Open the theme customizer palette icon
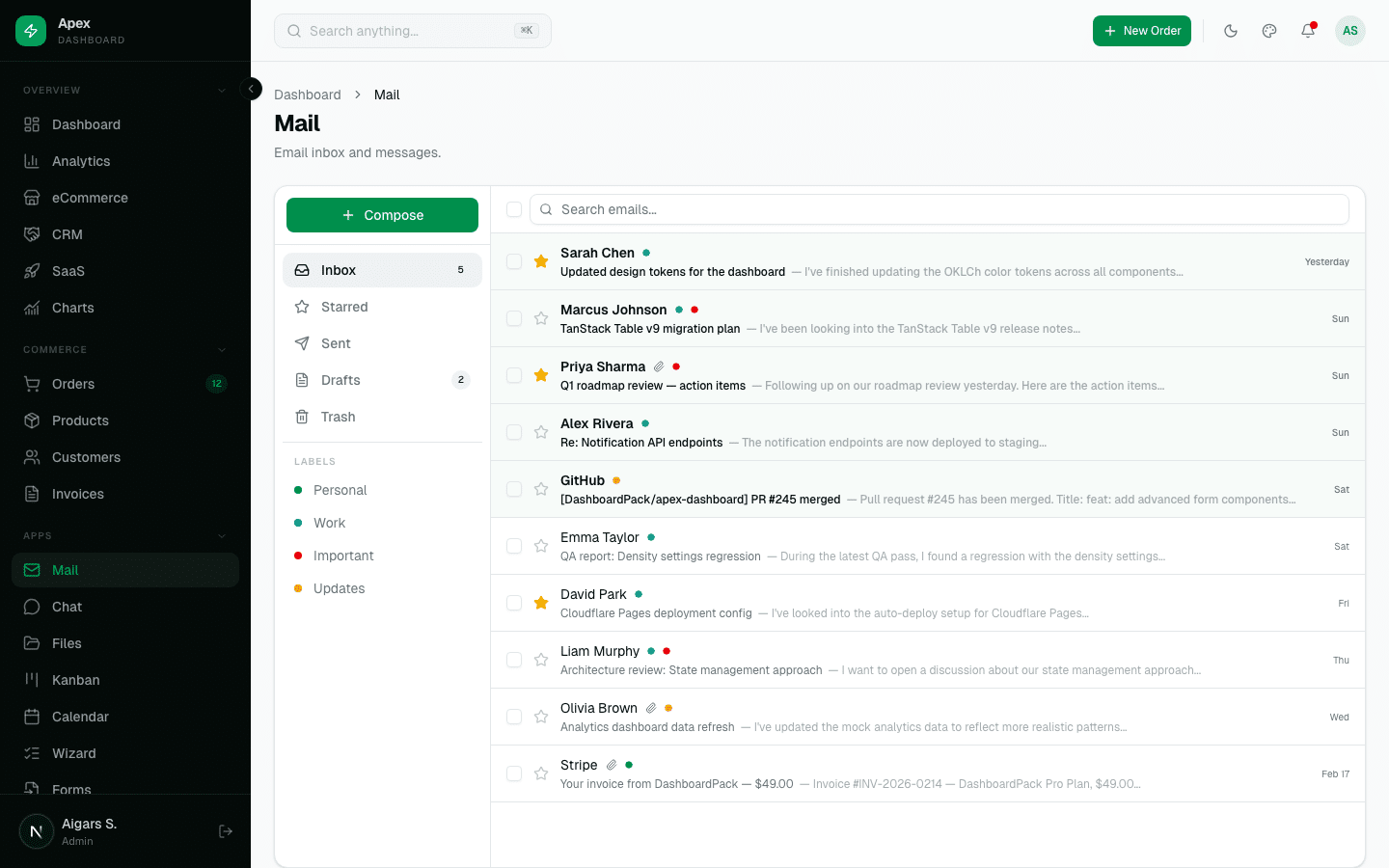 pyautogui.click(x=1269, y=31)
